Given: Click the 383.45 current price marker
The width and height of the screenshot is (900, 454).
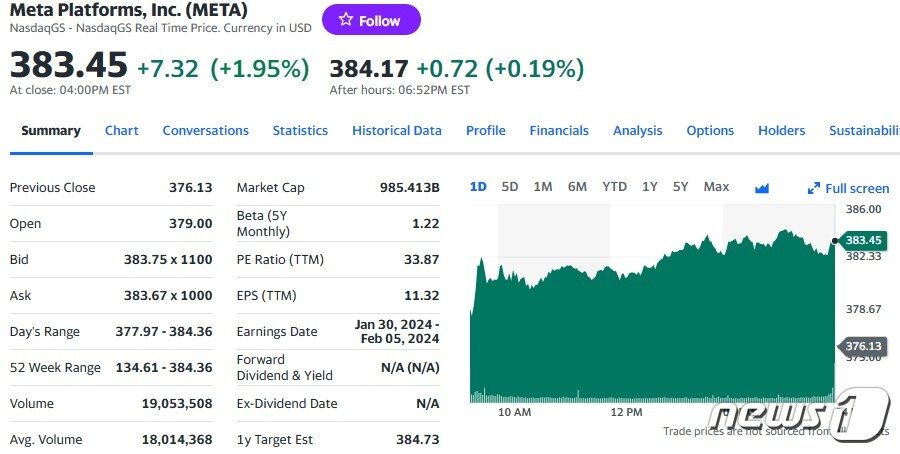Looking at the screenshot, I should click(x=862, y=240).
